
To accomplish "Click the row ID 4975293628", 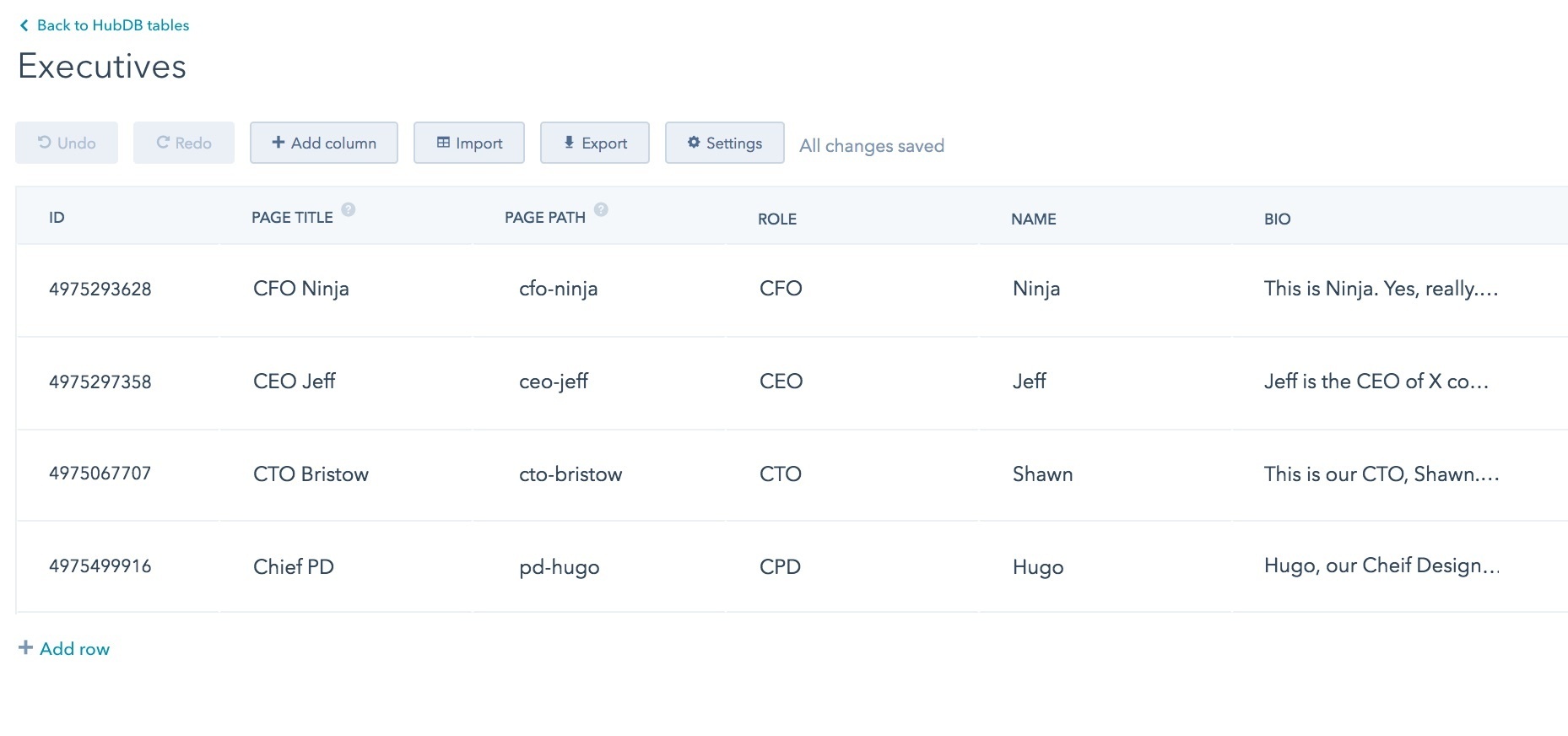I will coord(100,290).
